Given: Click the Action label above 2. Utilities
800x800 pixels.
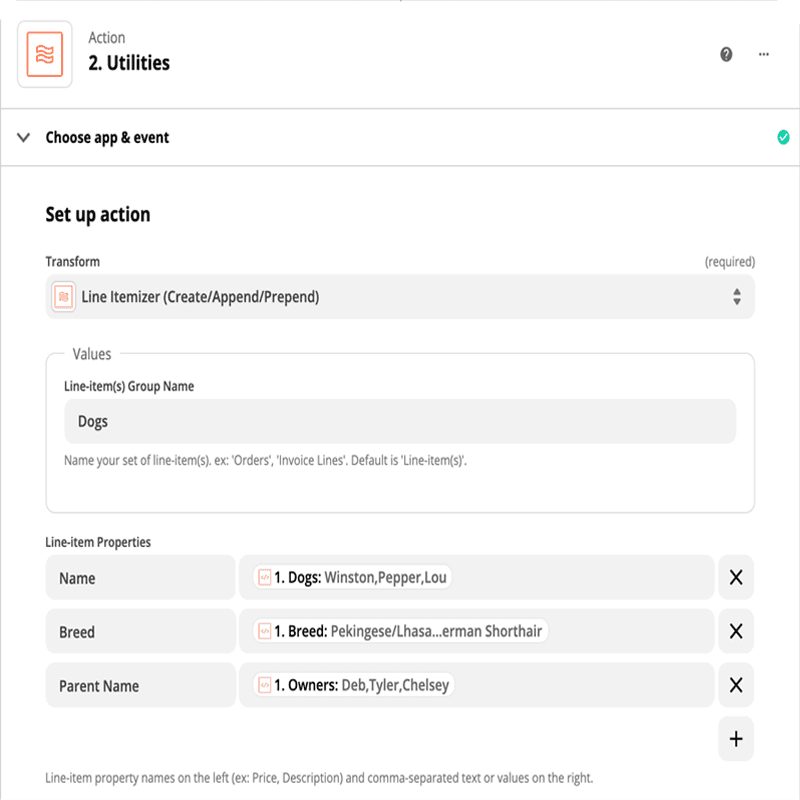Looking at the screenshot, I should (x=107, y=38).
